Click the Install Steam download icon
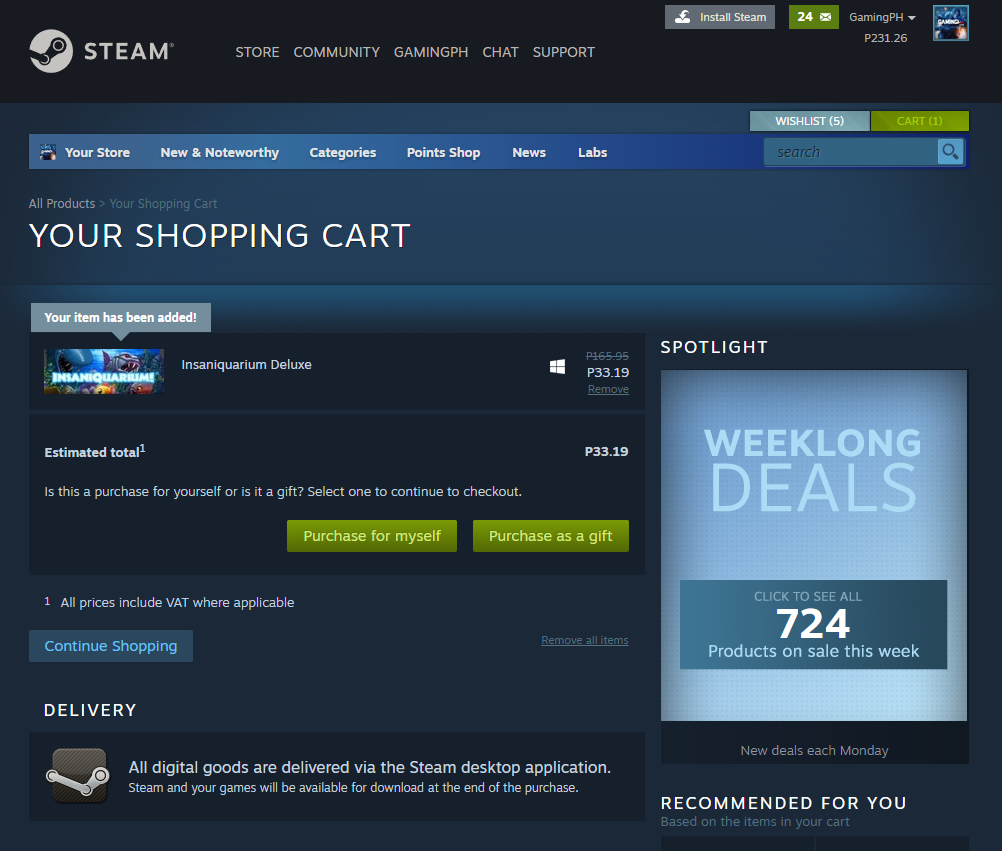Viewport: 1002px width, 851px height. pyautogui.click(x=683, y=17)
